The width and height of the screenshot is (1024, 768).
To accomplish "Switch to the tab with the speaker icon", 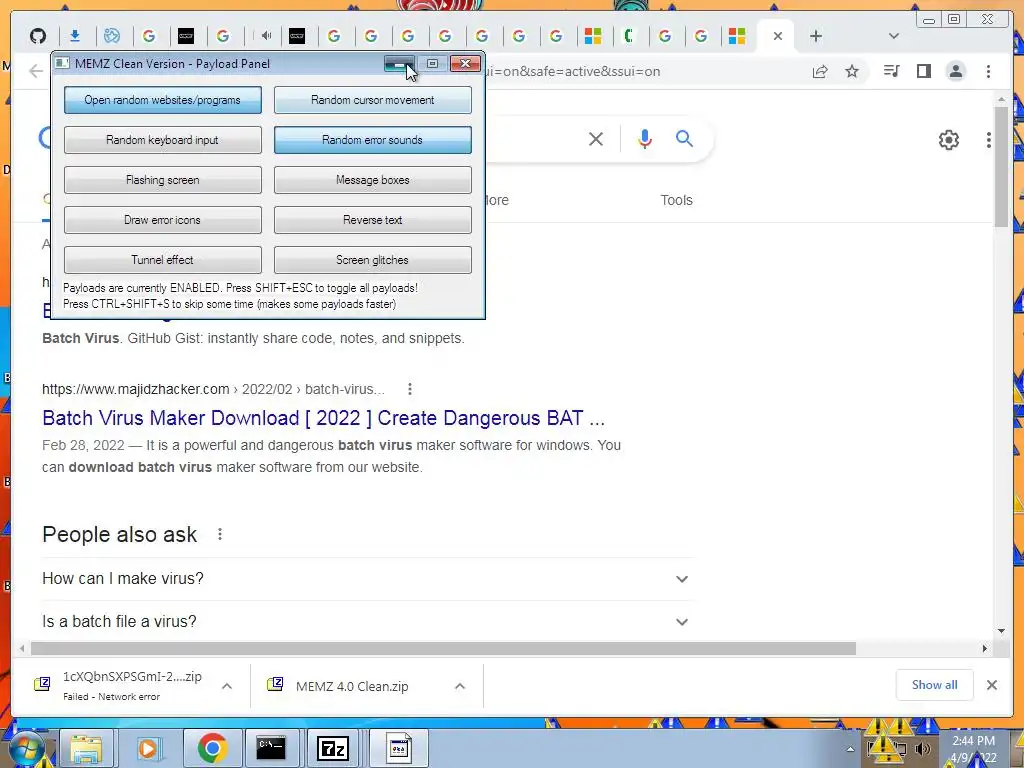I will [266, 36].
